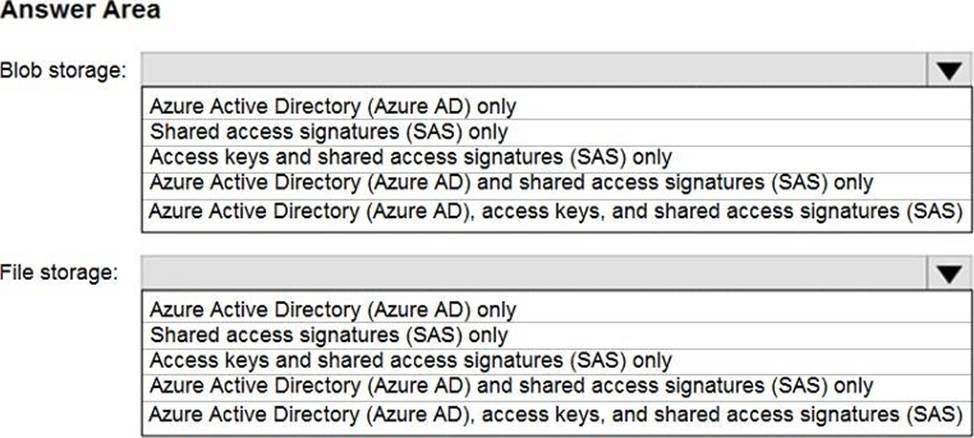974x438 pixels.
Task: Click the Answer Area heading
Action: pos(80,11)
